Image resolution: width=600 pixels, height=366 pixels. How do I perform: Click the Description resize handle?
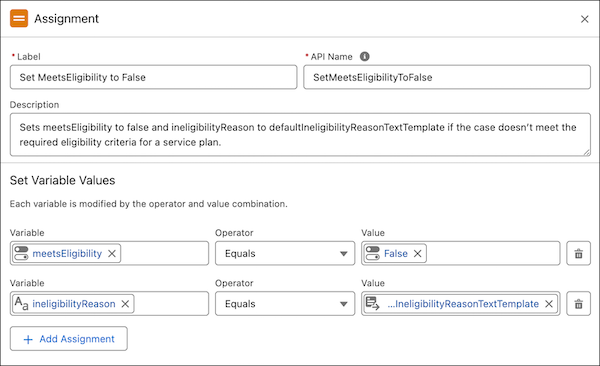(x=587, y=152)
